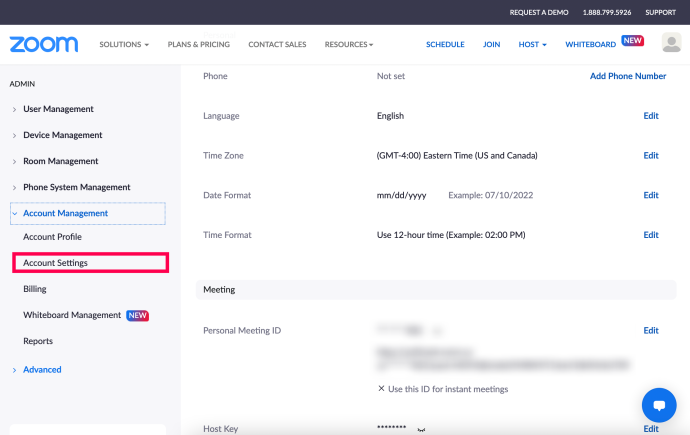Expand the Advanced section
690x435 pixels.
[x=42, y=370]
